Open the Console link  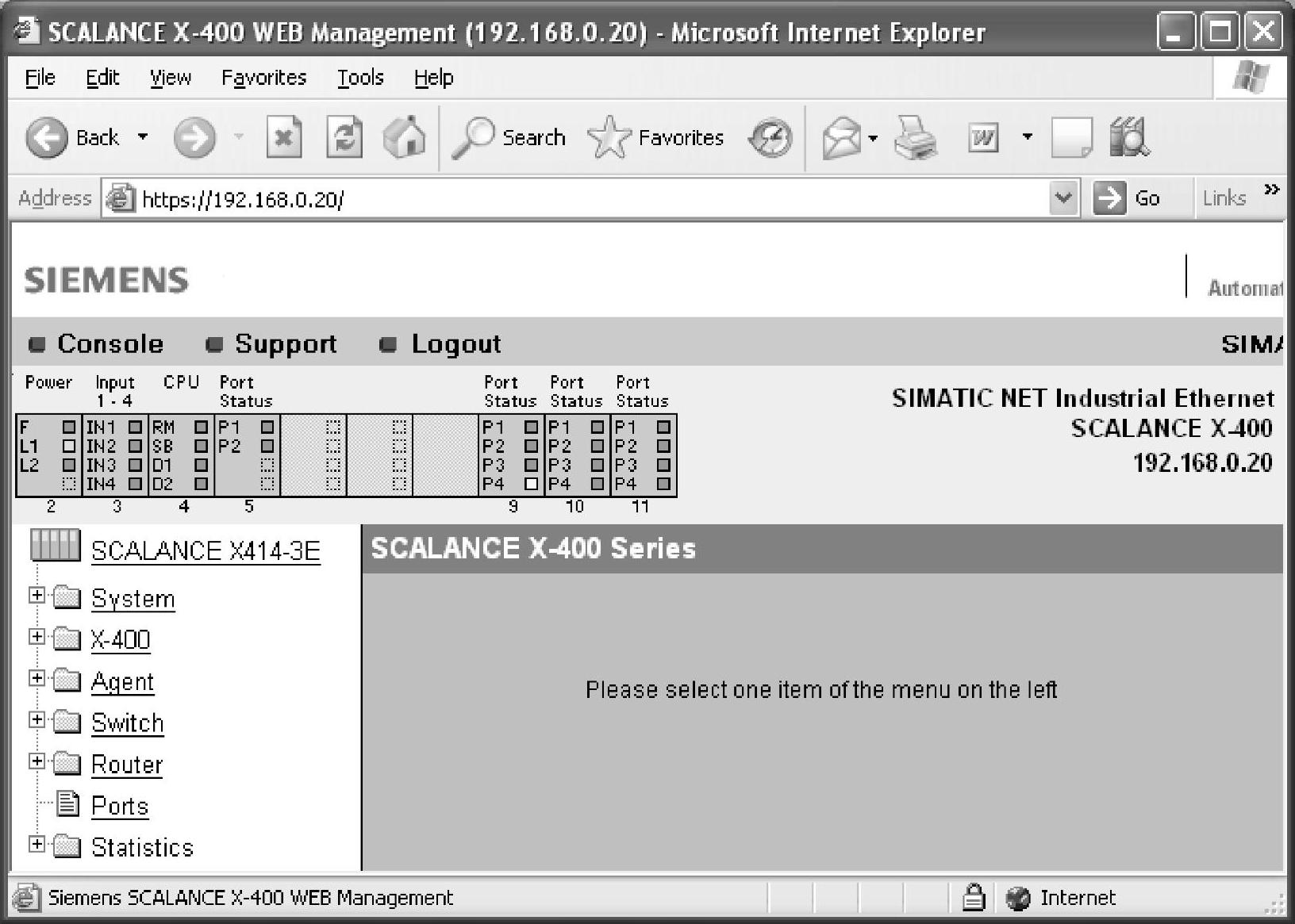110,343
